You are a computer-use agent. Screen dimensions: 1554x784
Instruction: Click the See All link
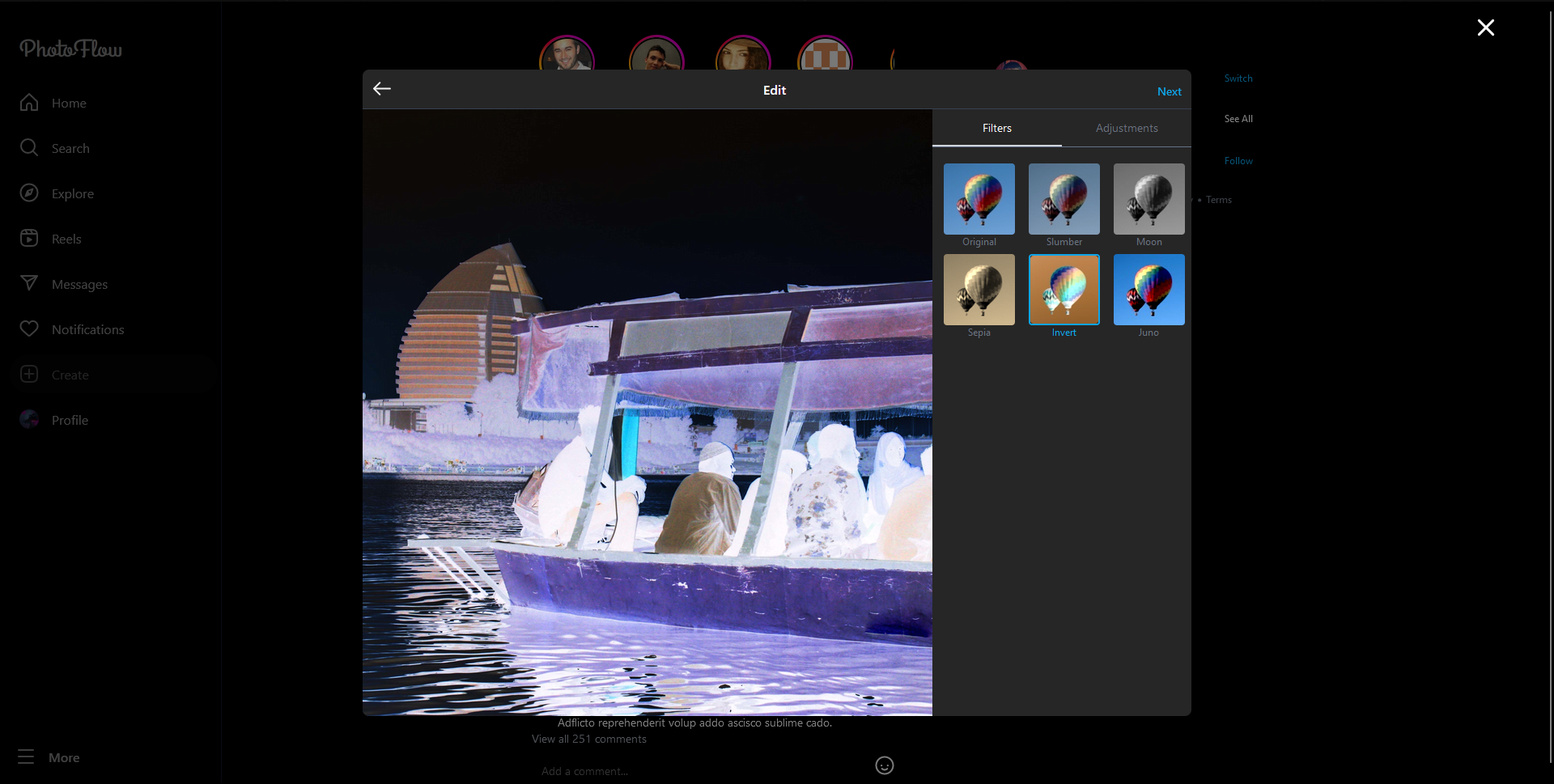(1238, 119)
